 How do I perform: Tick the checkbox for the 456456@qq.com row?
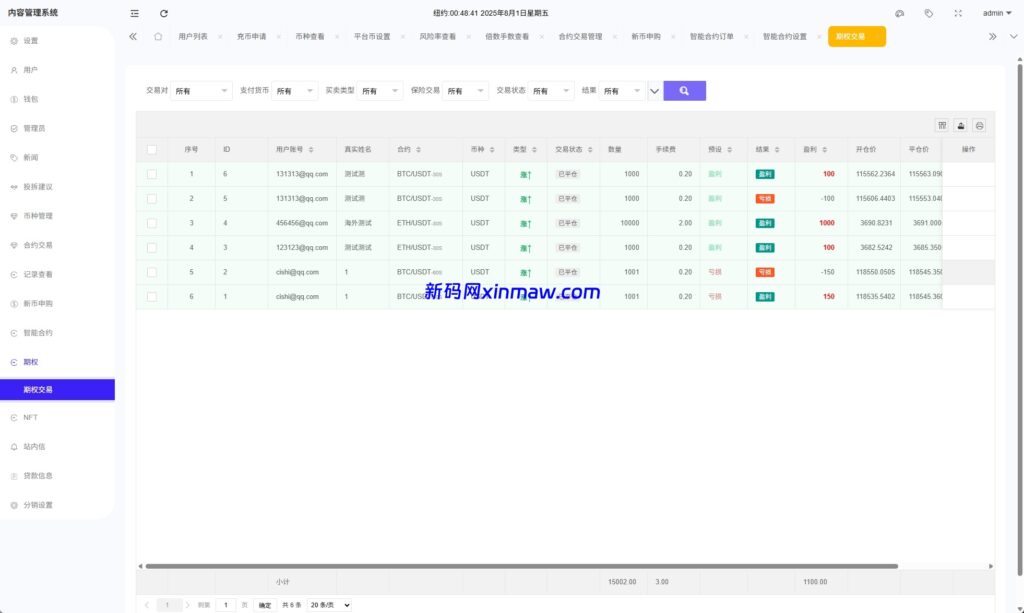pyautogui.click(x=152, y=223)
